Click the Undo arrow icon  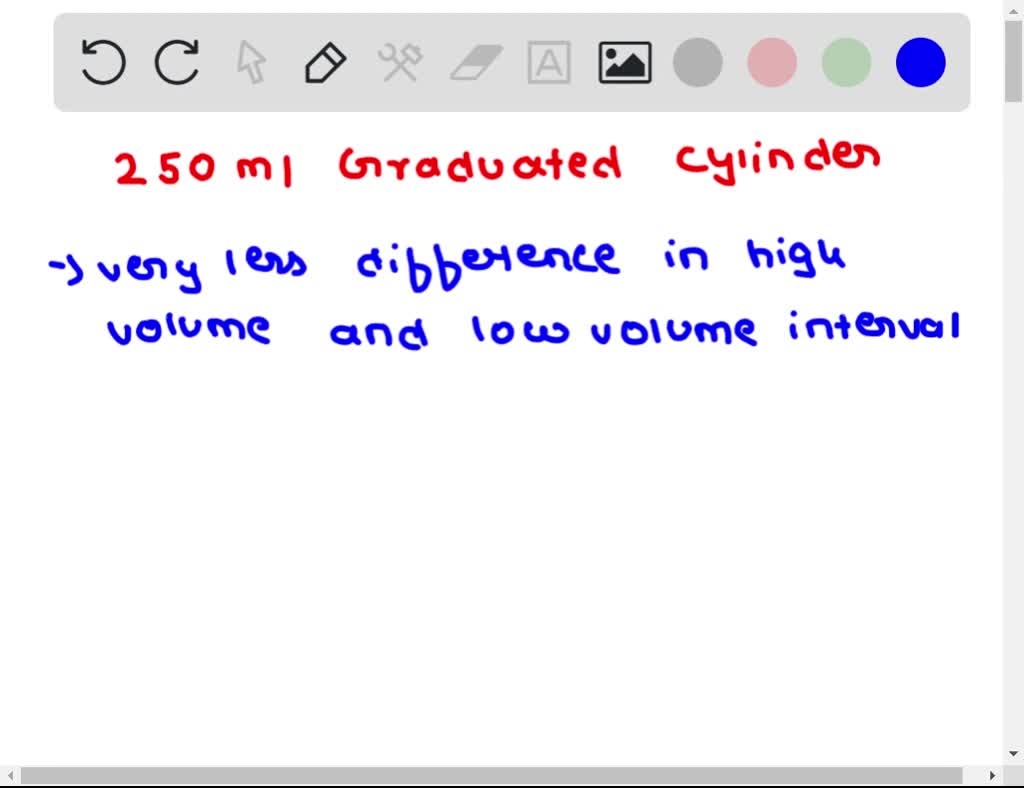pos(102,61)
